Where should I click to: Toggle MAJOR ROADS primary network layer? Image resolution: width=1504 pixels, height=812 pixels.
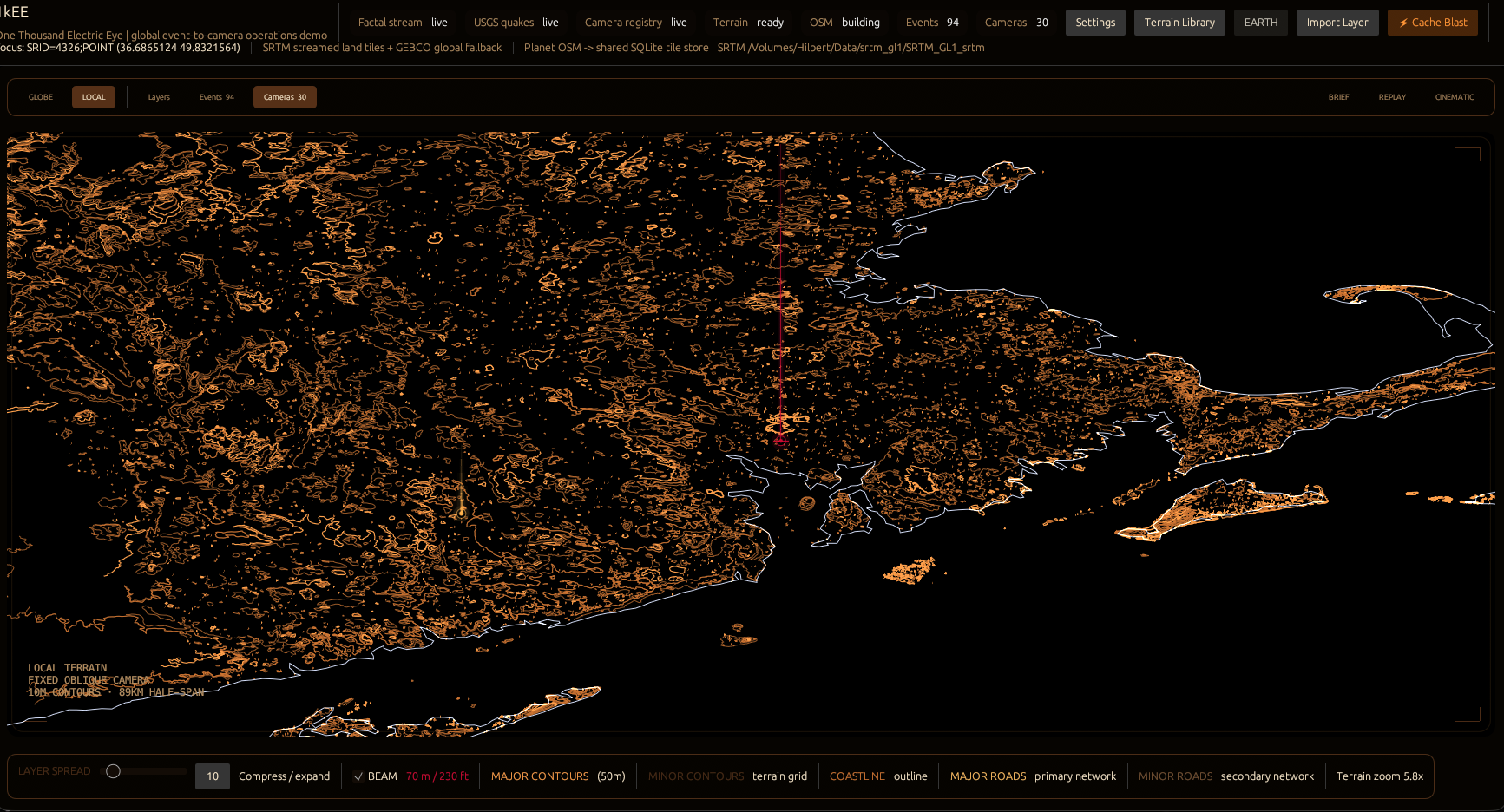point(1033,776)
